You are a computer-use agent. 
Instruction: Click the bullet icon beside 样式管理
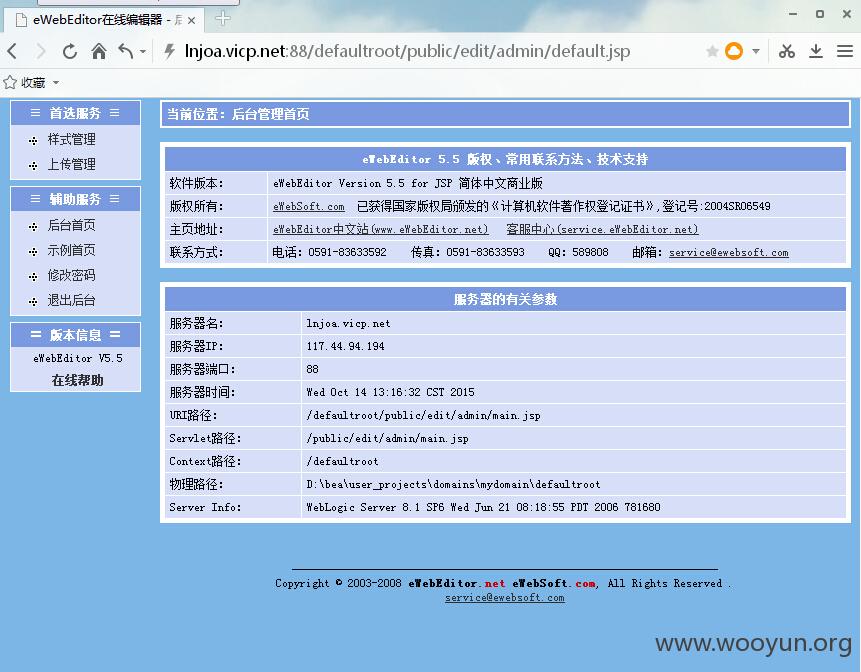point(33,141)
